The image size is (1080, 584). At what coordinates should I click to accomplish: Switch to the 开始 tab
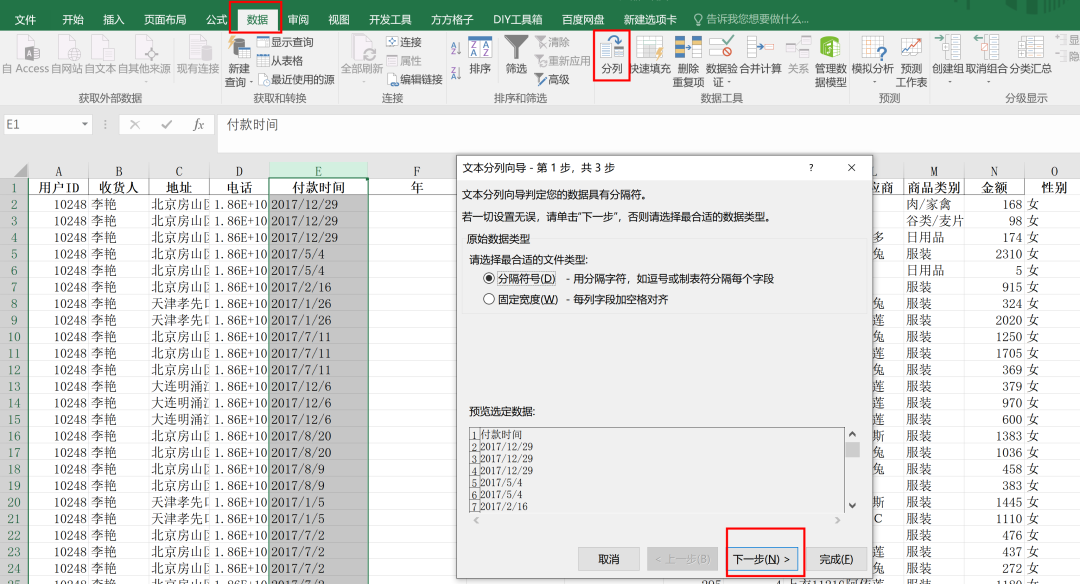pyautogui.click(x=73, y=19)
